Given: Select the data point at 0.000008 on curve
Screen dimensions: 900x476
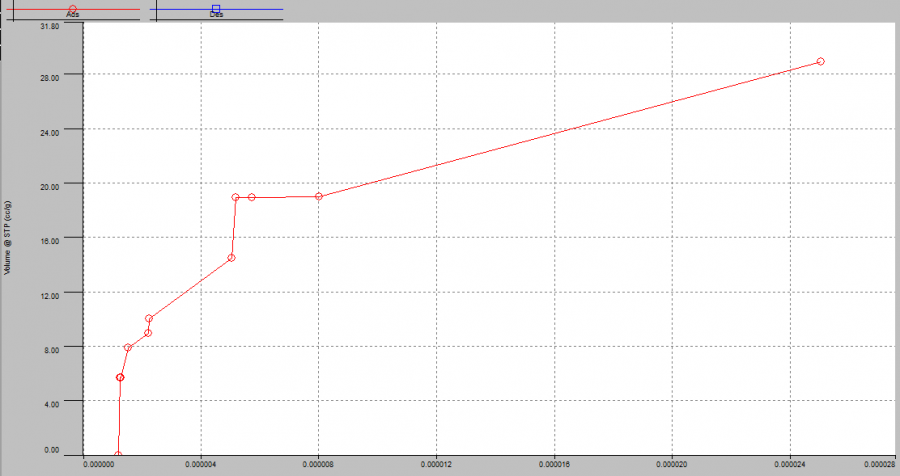Looking at the screenshot, I should coord(319,196).
